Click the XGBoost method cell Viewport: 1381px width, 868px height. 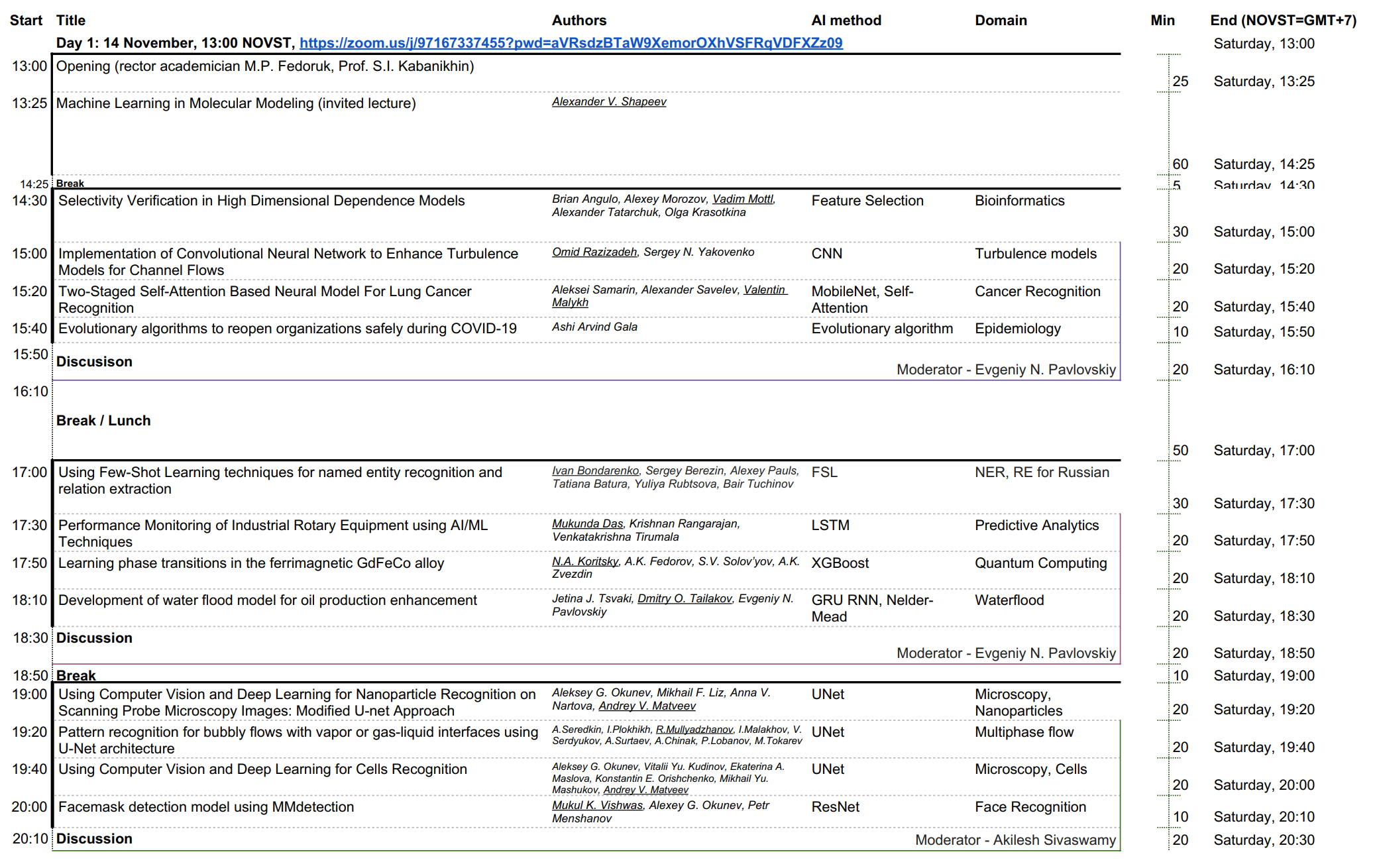tap(840, 563)
